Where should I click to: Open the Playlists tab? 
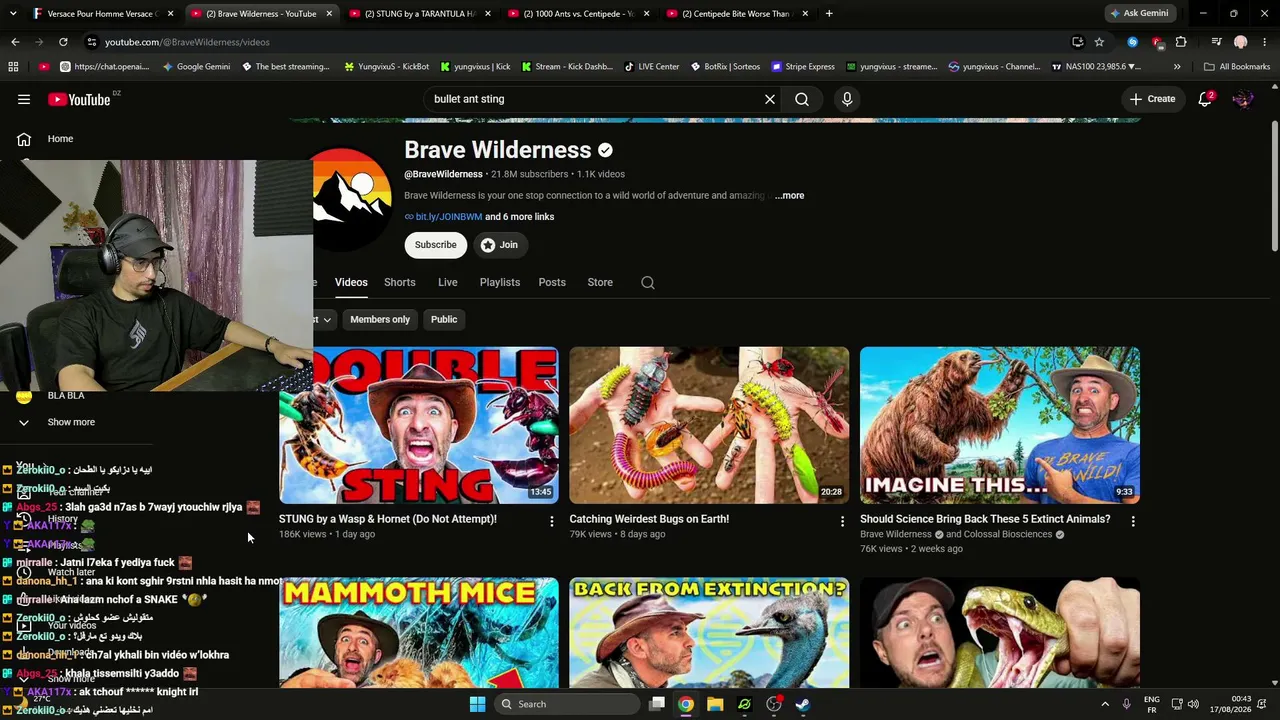pos(500,282)
